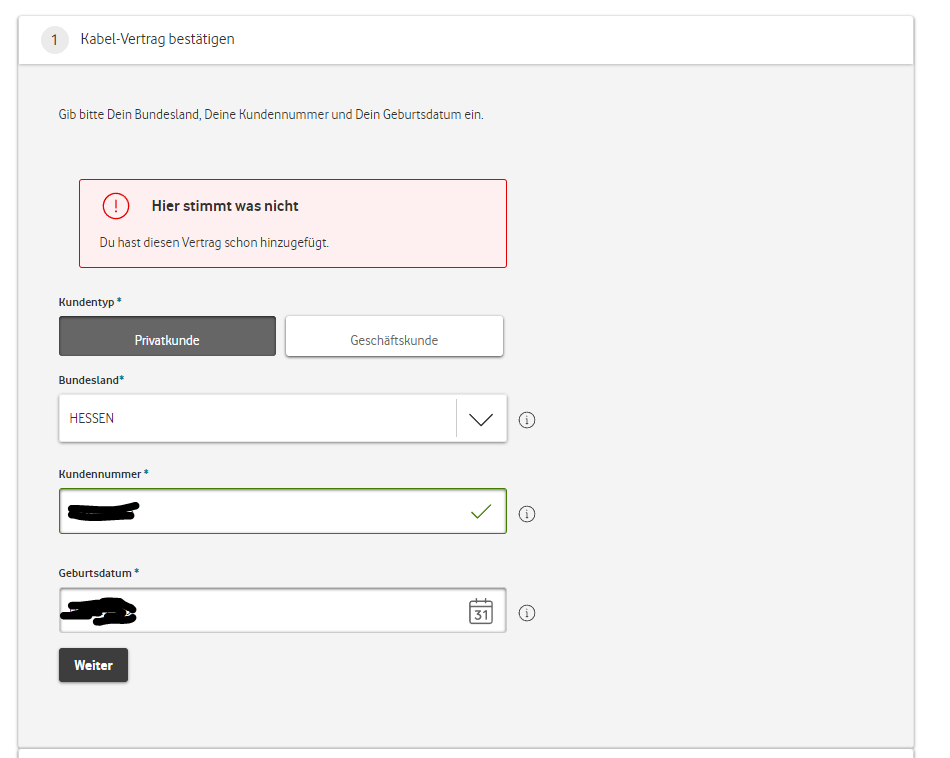
Task: Show info for the Bundesland field
Action: pos(526,420)
